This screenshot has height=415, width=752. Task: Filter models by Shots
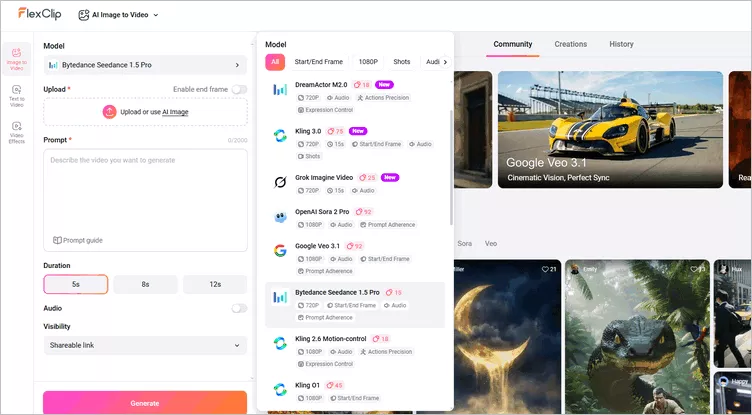[401, 62]
